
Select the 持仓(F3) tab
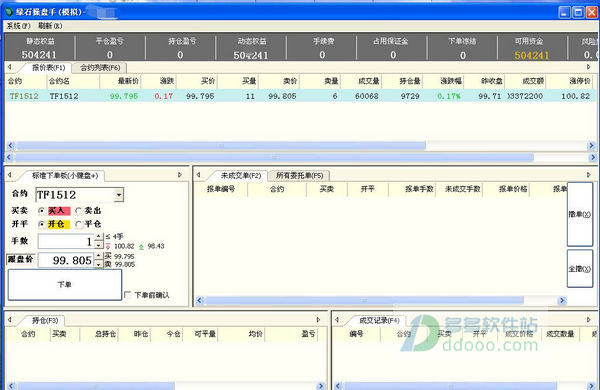tap(45, 320)
